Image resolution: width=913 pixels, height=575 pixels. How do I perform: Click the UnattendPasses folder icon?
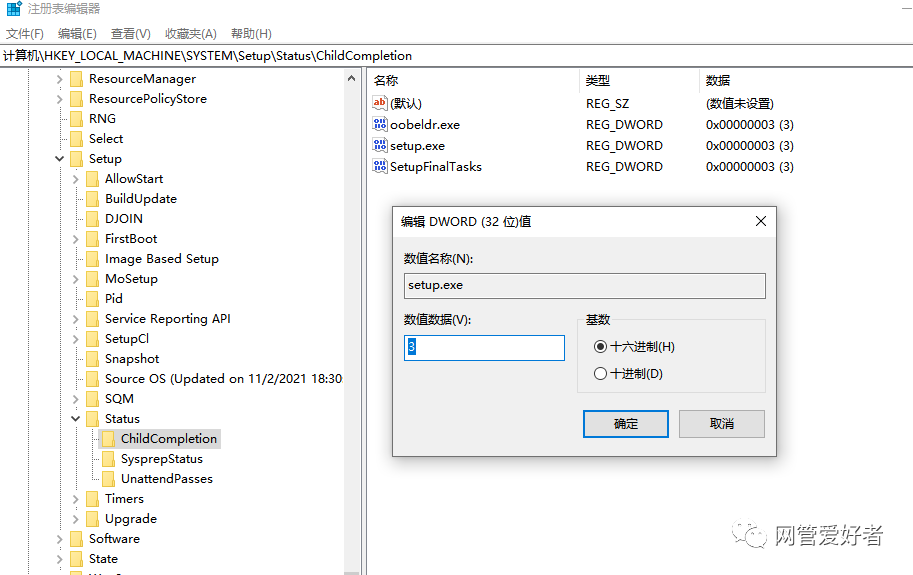(108, 478)
